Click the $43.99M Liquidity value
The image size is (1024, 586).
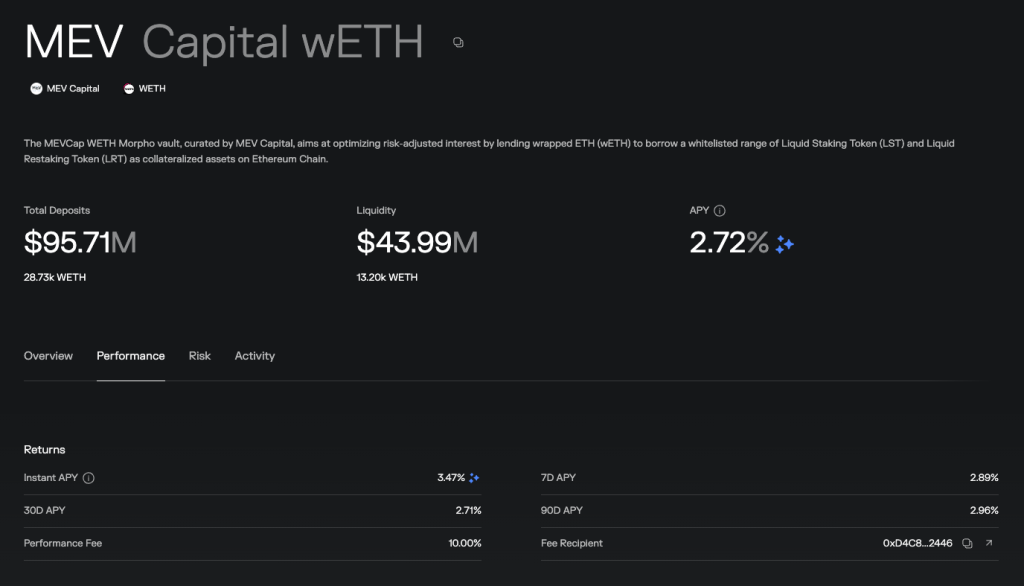(417, 243)
